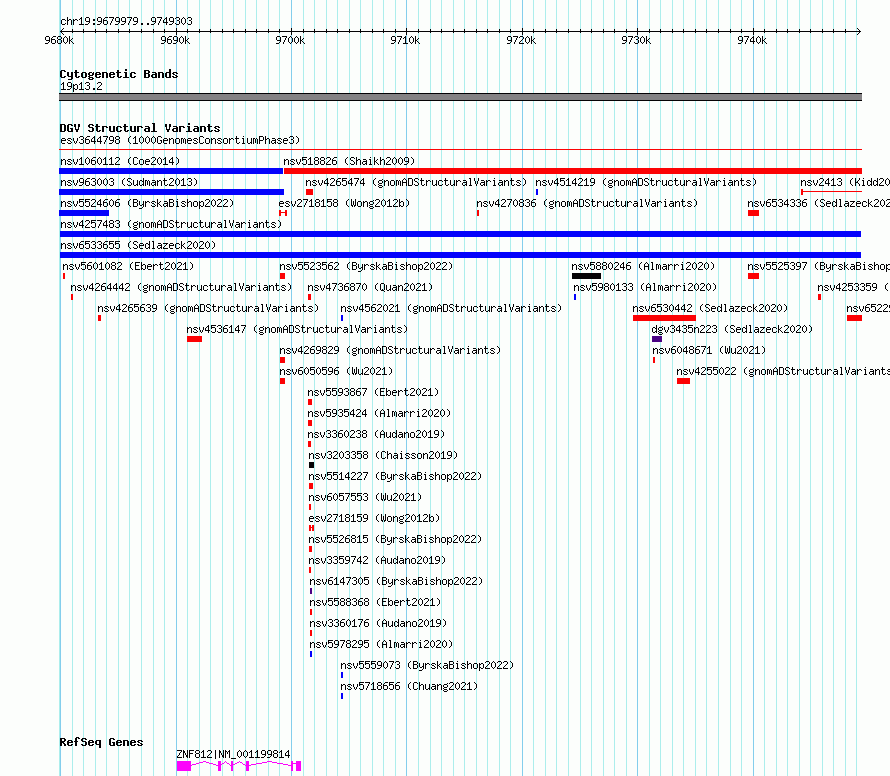Click the DGV Structural Variants track title

[x=140, y=128]
